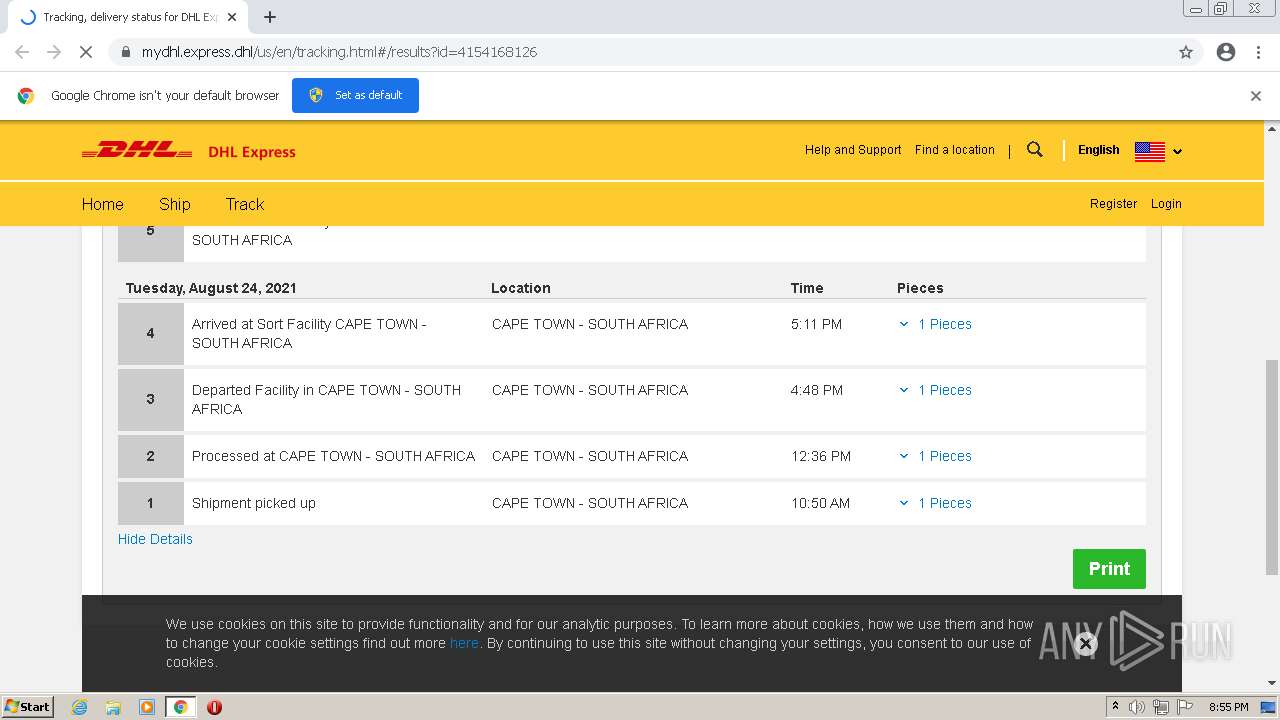Click the Location column header
1280x720 pixels.
coord(521,288)
